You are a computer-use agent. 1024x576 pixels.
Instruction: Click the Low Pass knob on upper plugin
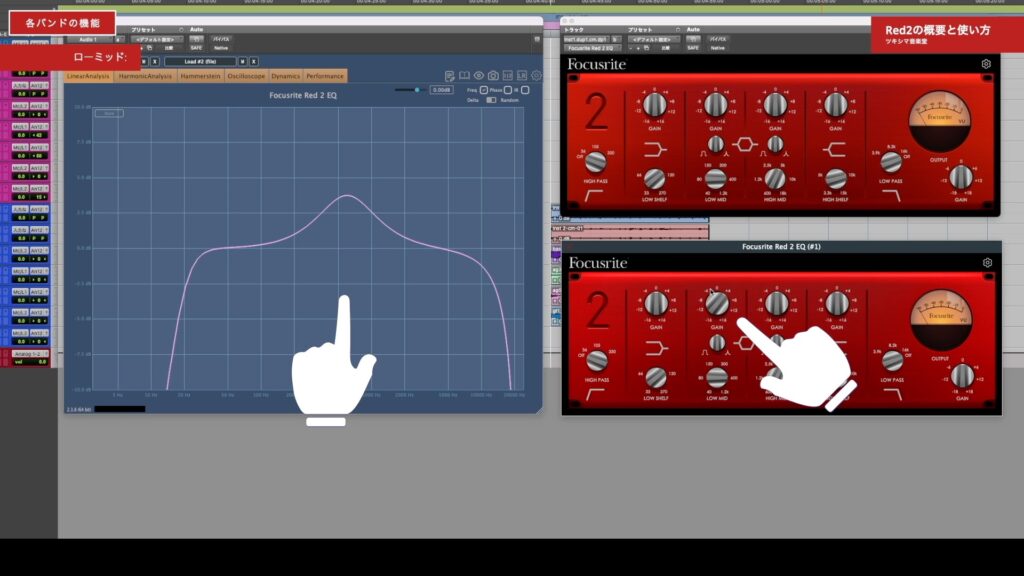pyautogui.click(x=891, y=163)
